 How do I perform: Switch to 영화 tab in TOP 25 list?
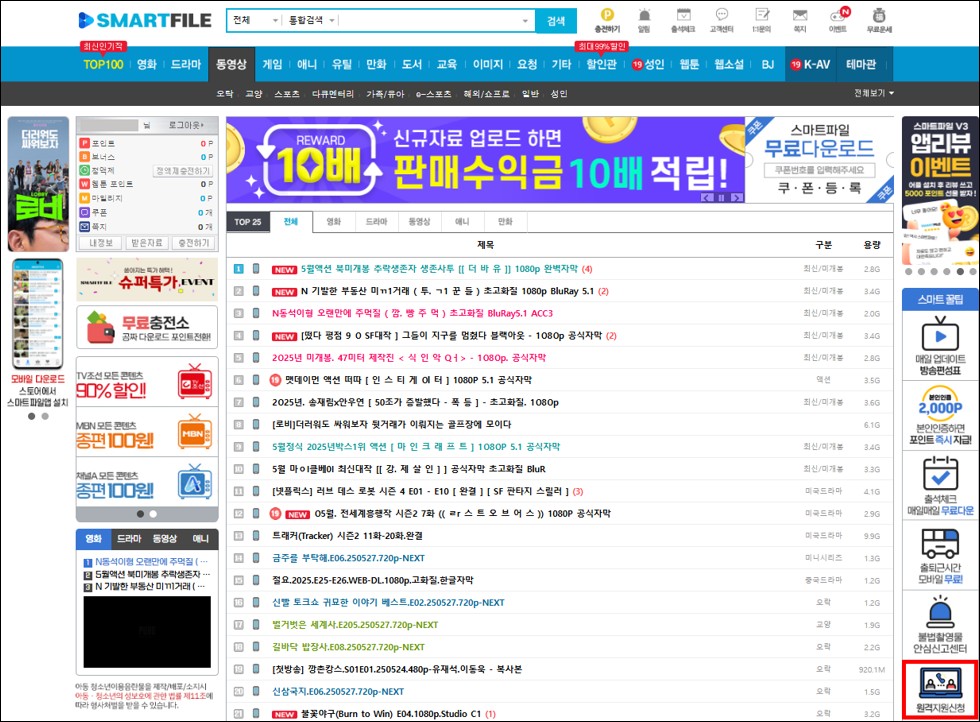click(x=334, y=221)
